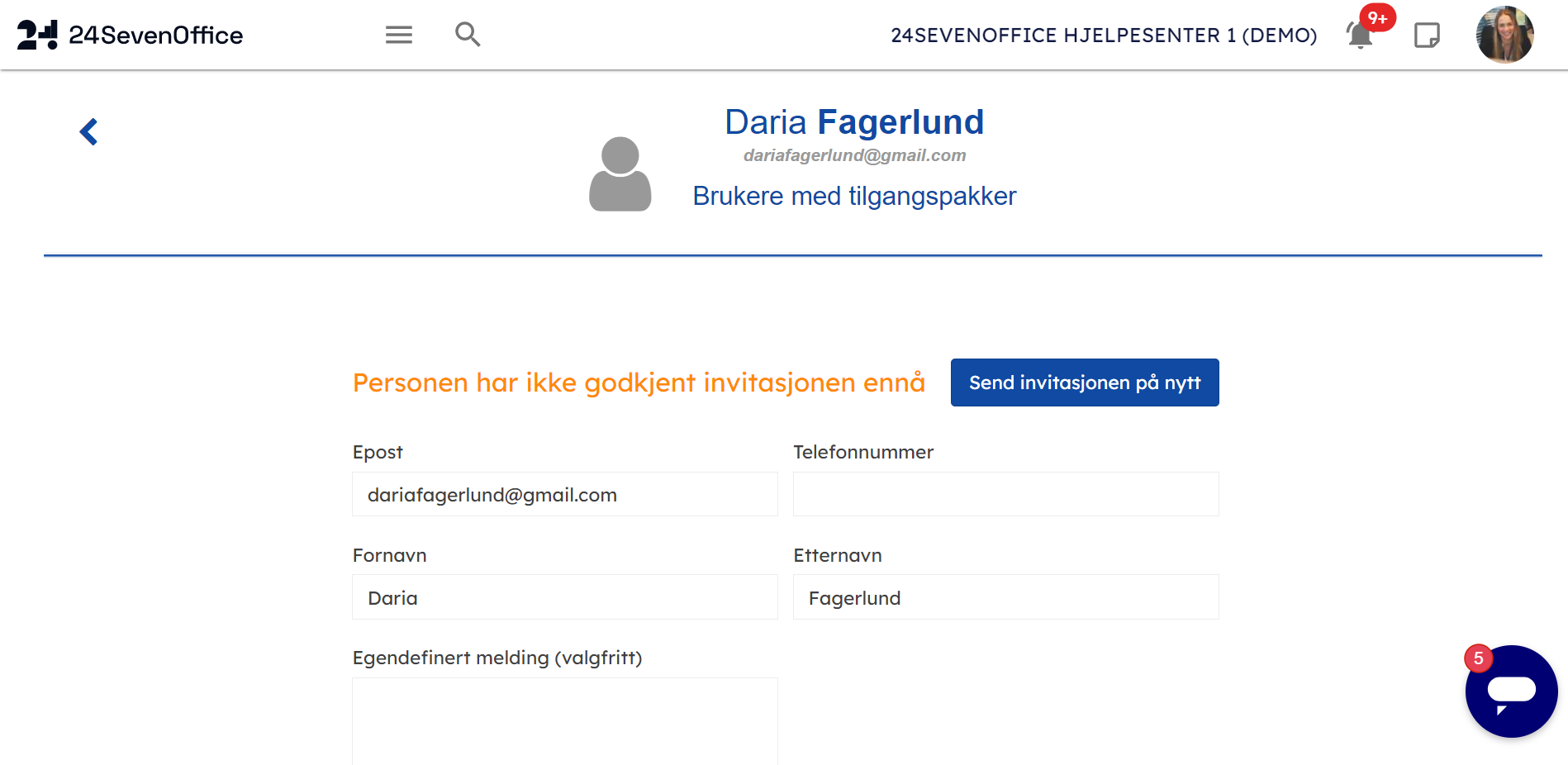
Task: Click the unread chat badge showing 5
Action: (x=1478, y=658)
